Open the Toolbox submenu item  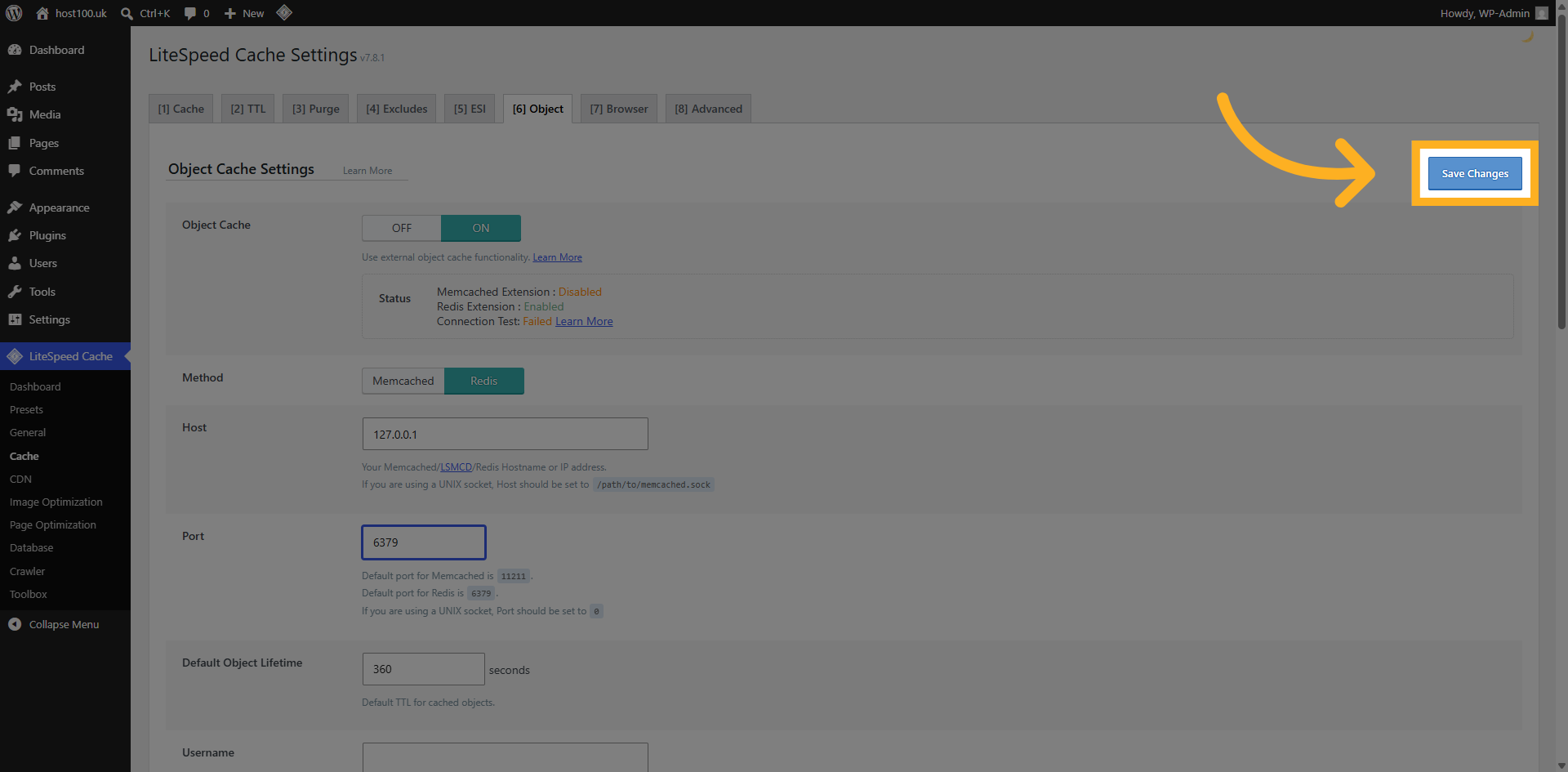[28, 594]
